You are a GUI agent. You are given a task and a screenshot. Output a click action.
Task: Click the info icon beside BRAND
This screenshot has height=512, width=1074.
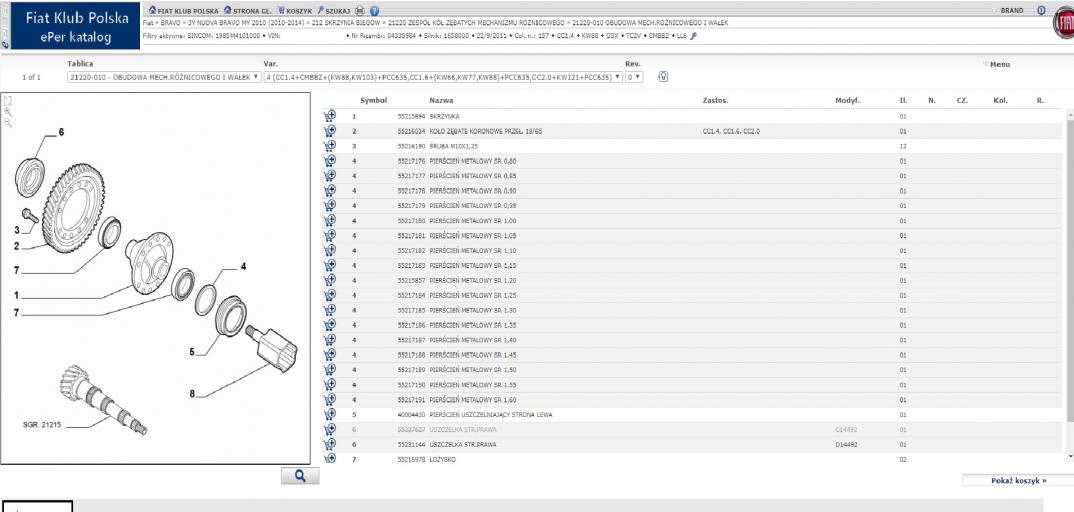tap(1041, 10)
